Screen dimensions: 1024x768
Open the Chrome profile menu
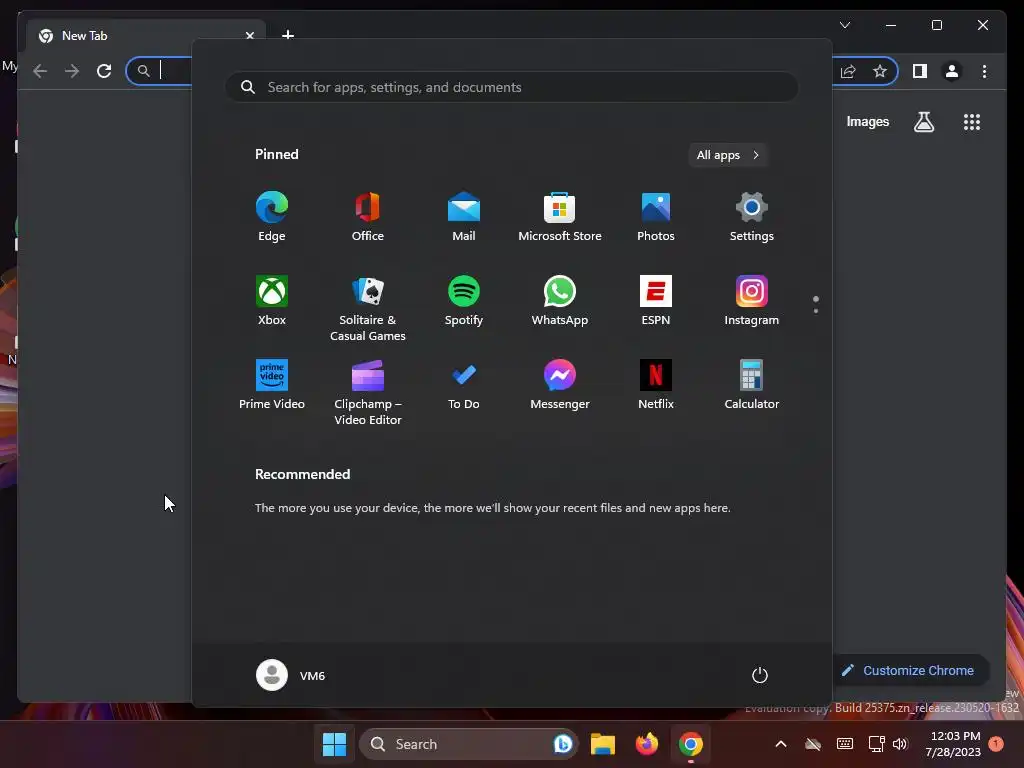coord(952,71)
